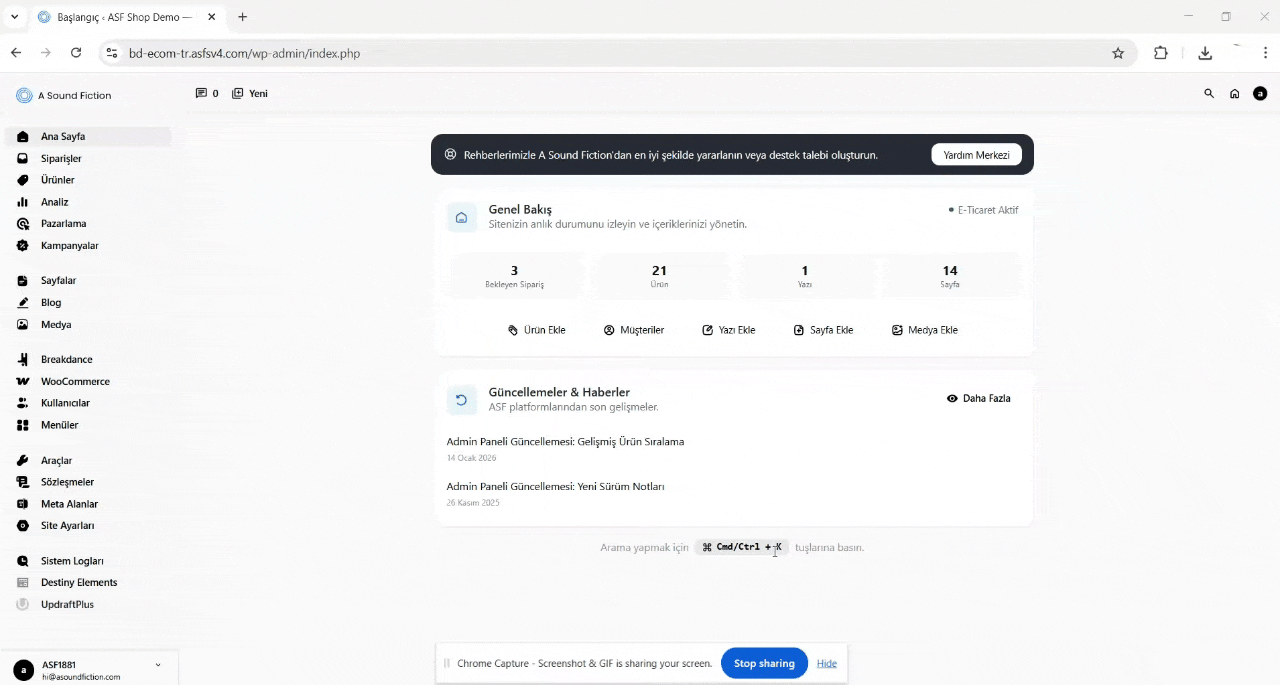1280x685 pixels.
Task: Click the Yeni add-new button in top bar
Action: click(x=250, y=93)
